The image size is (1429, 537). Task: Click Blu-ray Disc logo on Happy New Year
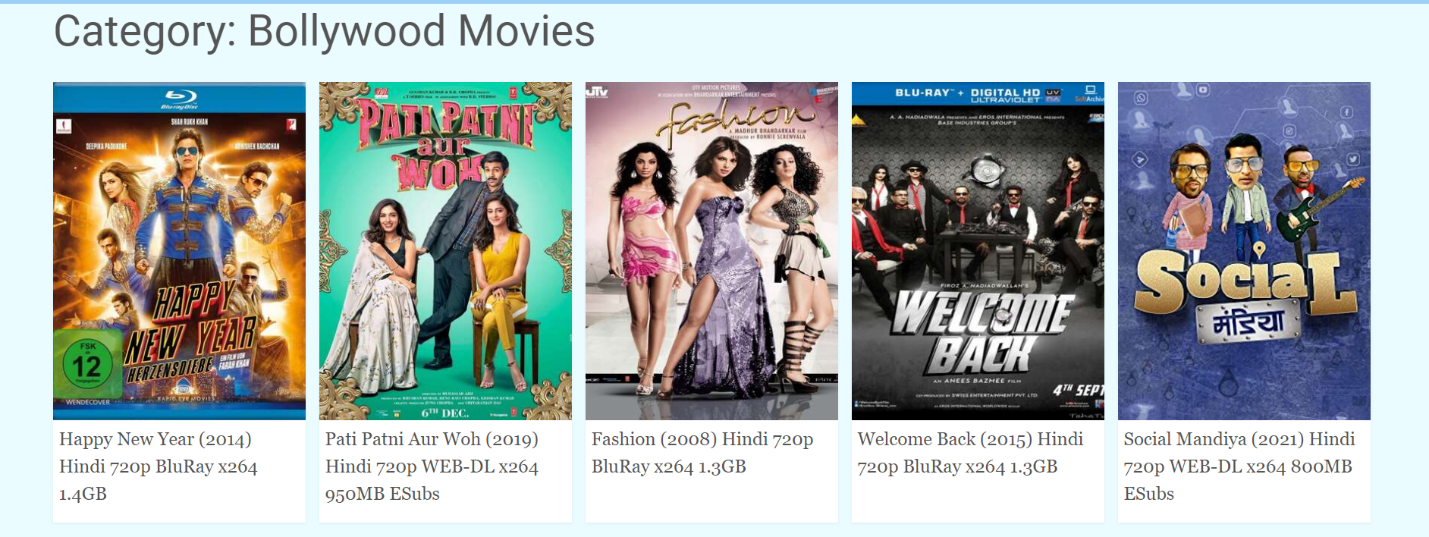(180, 97)
